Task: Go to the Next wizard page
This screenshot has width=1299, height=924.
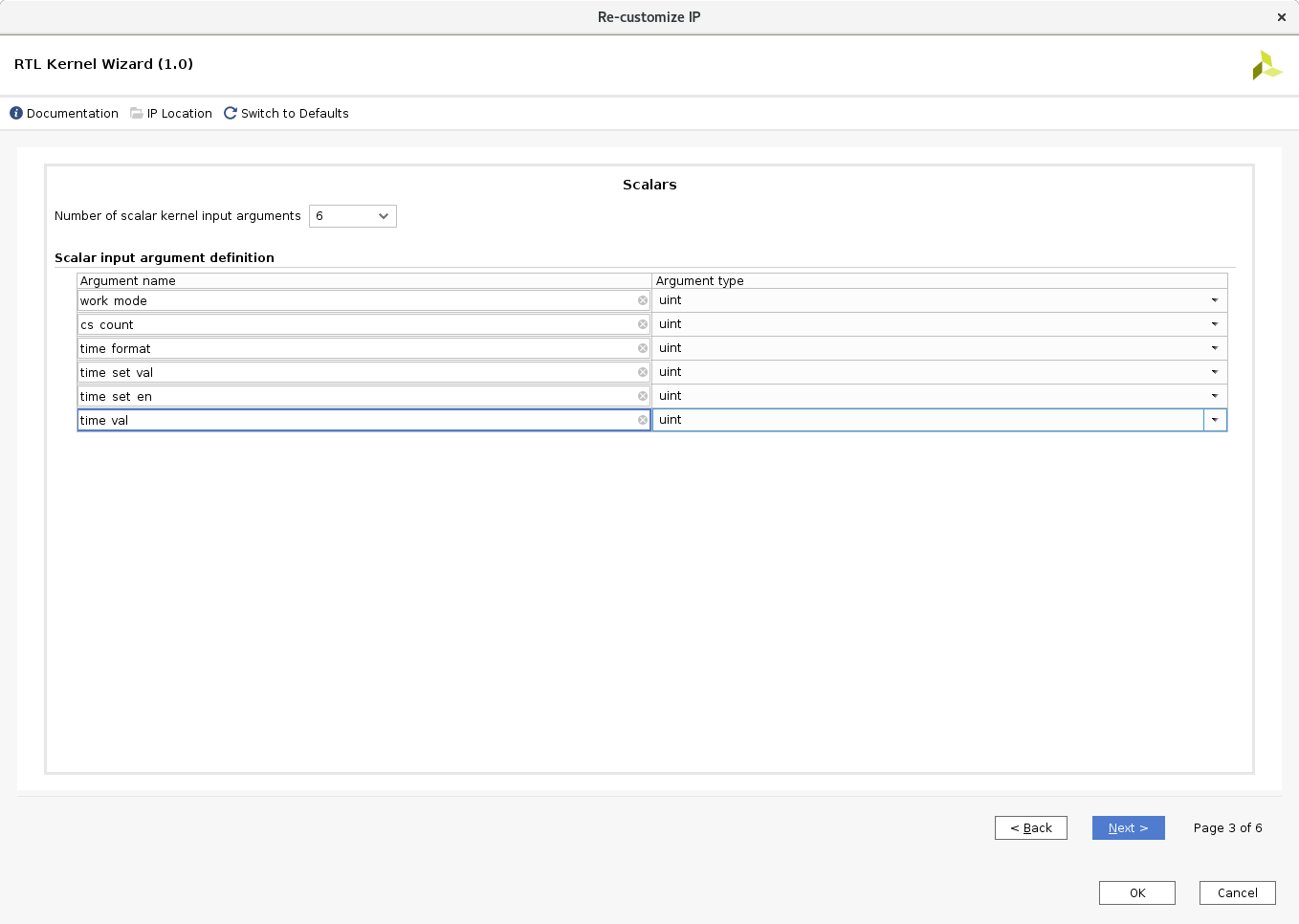Action: pyautogui.click(x=1128, y=828)
